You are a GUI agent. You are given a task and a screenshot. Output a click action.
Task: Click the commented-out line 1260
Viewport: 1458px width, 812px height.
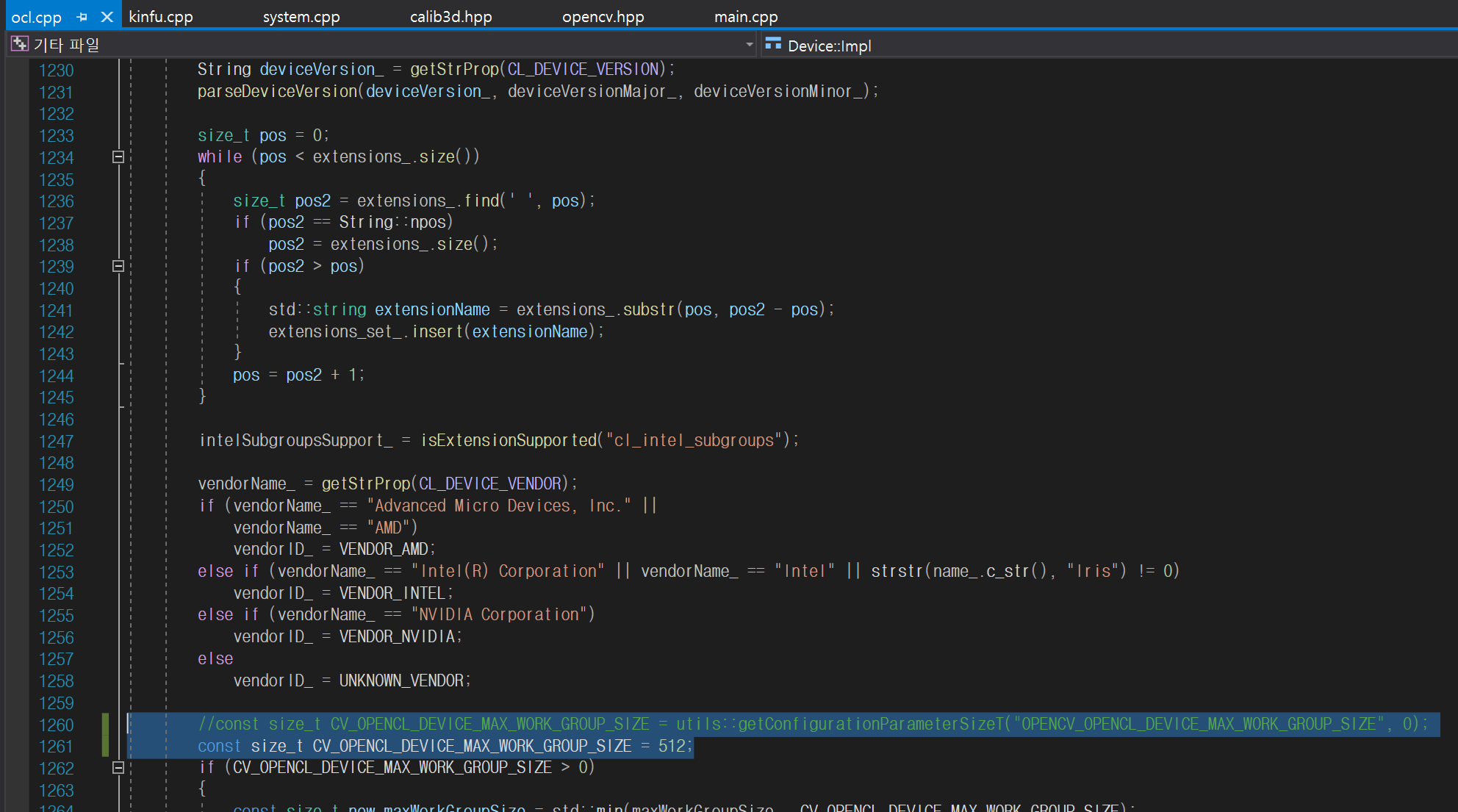click(812, 724)
